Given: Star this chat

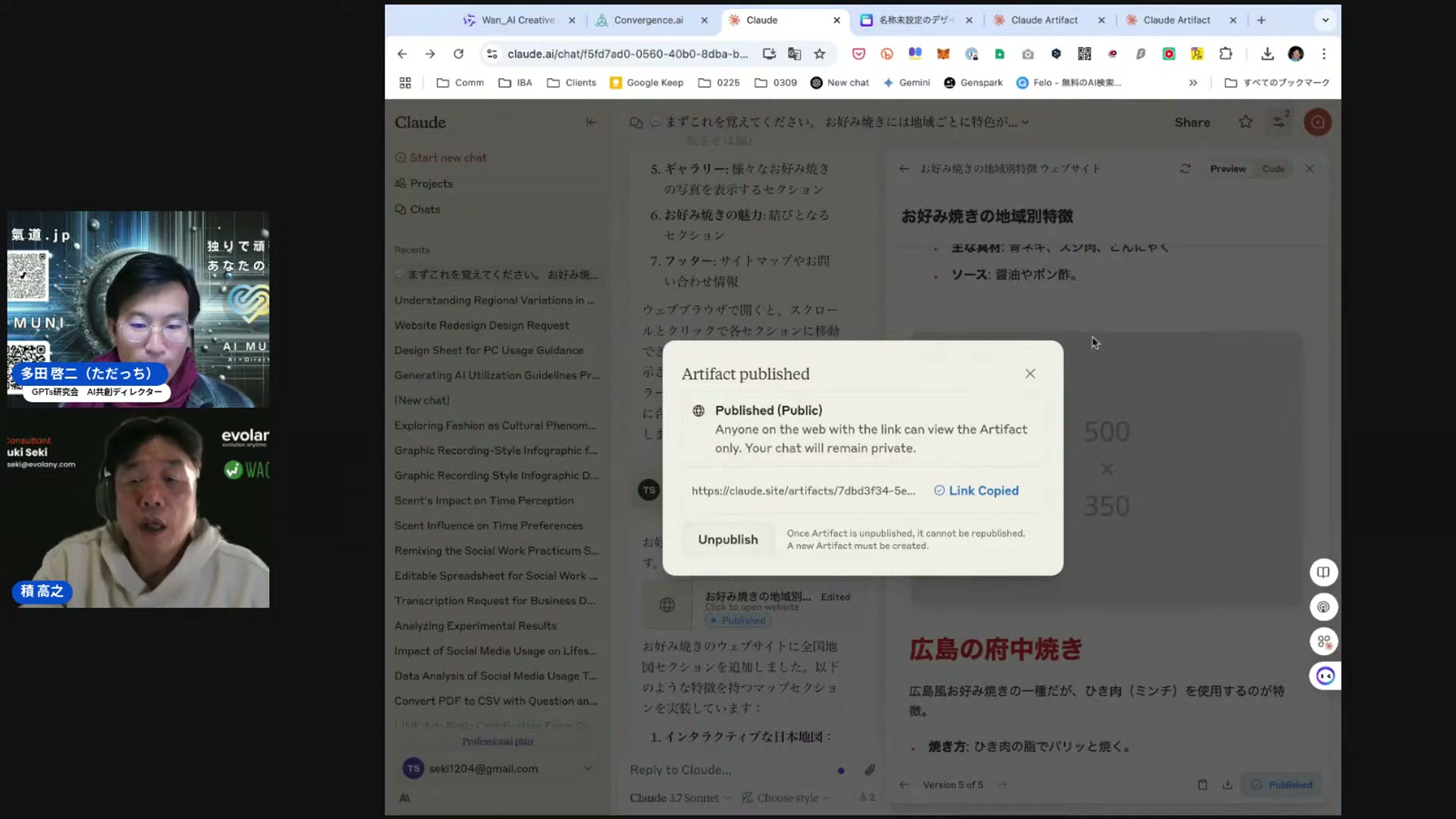Looking at the screenshot, I should click(1245, 122).
